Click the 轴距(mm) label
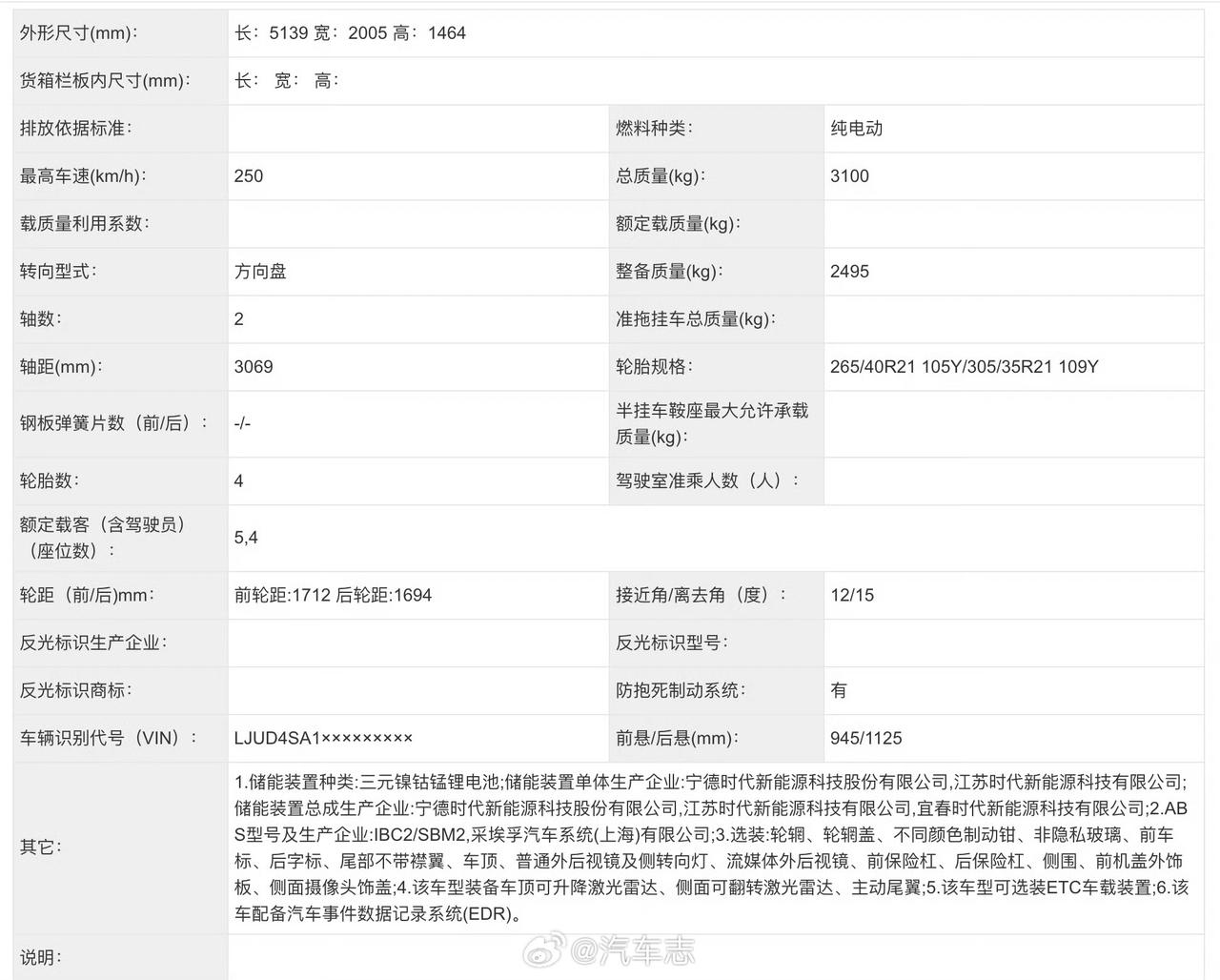The image size is (1220, 980). (61, 367)
